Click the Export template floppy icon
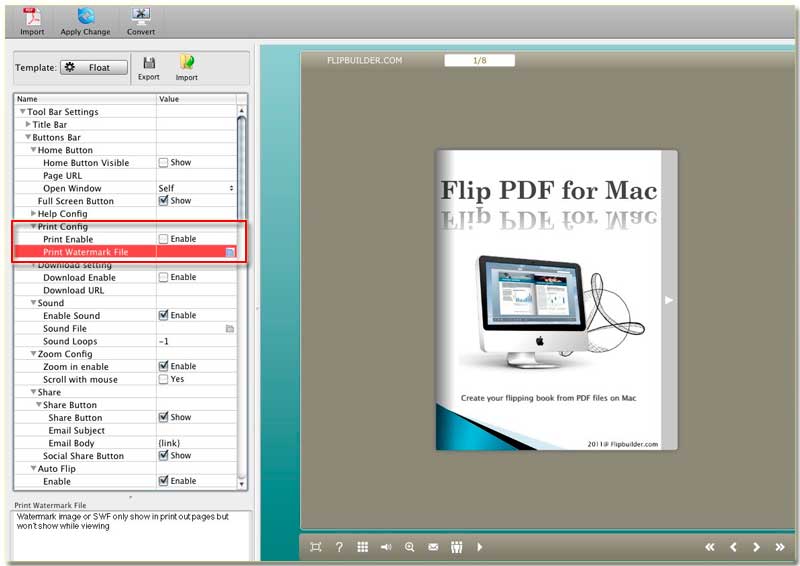 click(149, 63)
